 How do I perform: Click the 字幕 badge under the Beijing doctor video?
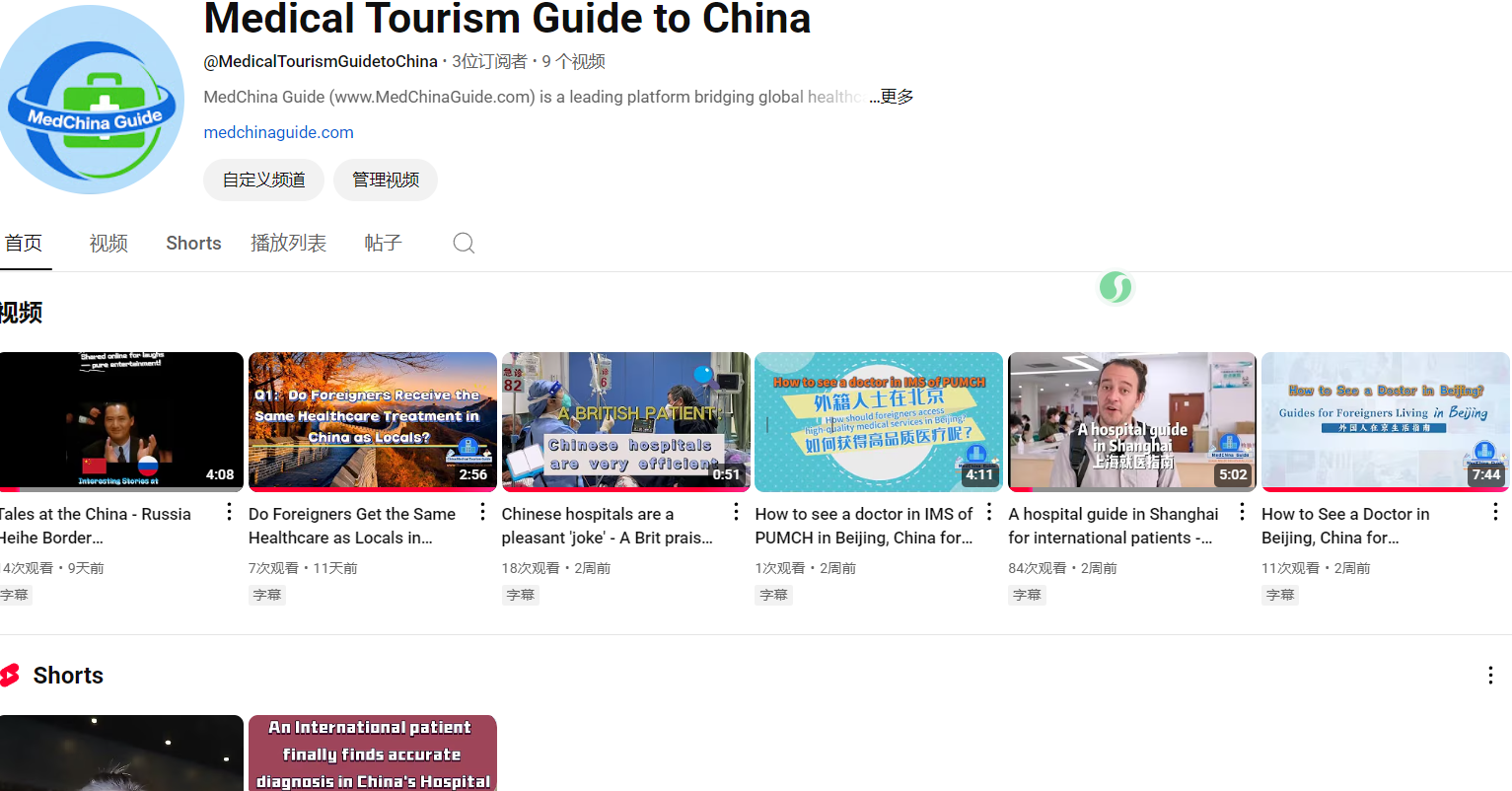coord(1279,594)
